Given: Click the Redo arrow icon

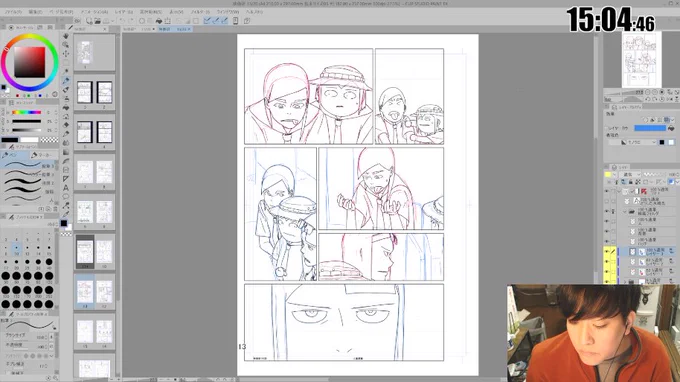Looking at the screenshot, I should pos(131,20).
